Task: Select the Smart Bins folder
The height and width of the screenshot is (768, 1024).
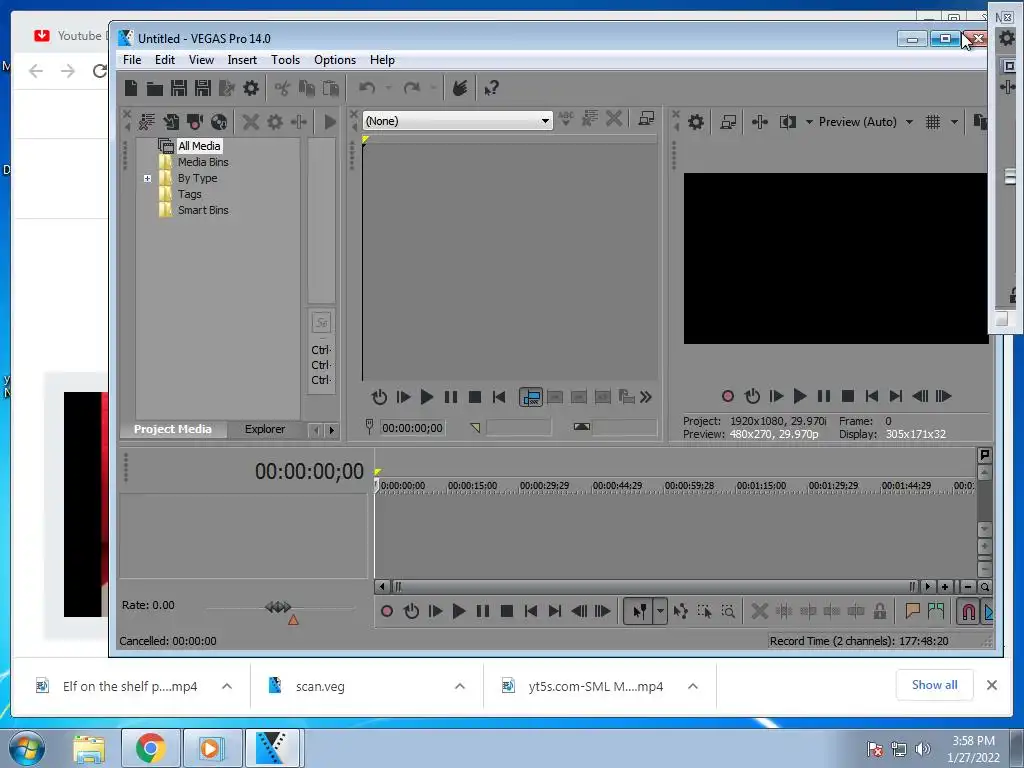Action: [203, 210]
